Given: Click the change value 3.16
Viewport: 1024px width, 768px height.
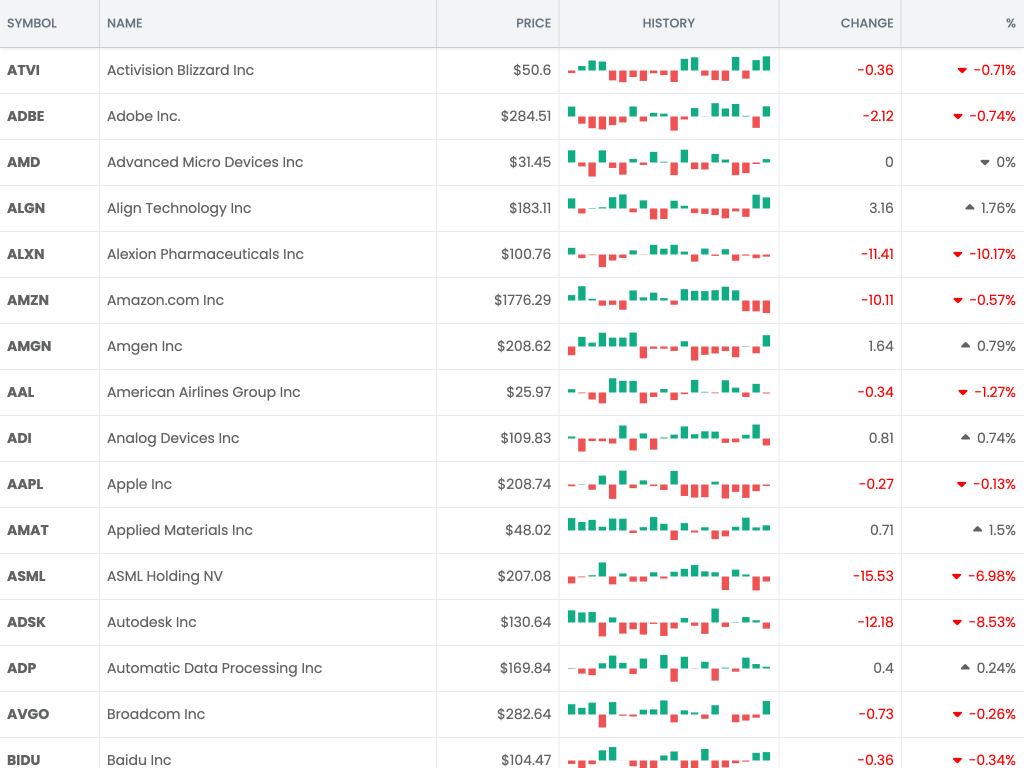Looking at the screenshot, I should [881, 208].
